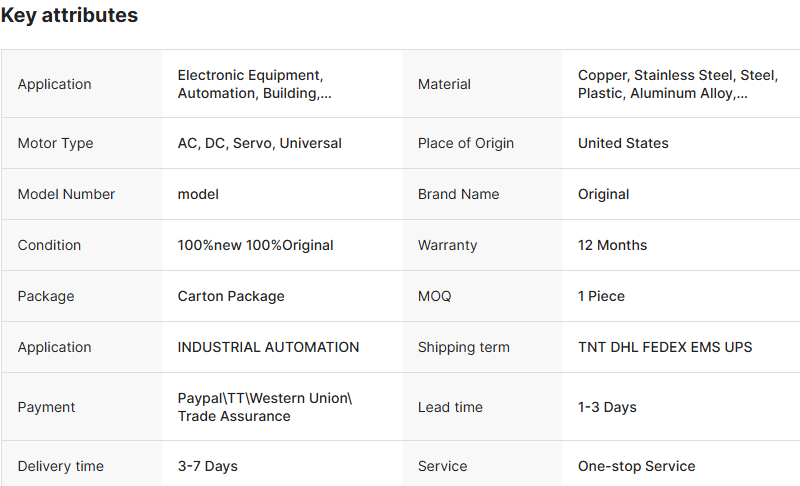Select the AC, DC, Servo, Universal value
Viewport: 800px width, 486px height.
pos(259,143)
